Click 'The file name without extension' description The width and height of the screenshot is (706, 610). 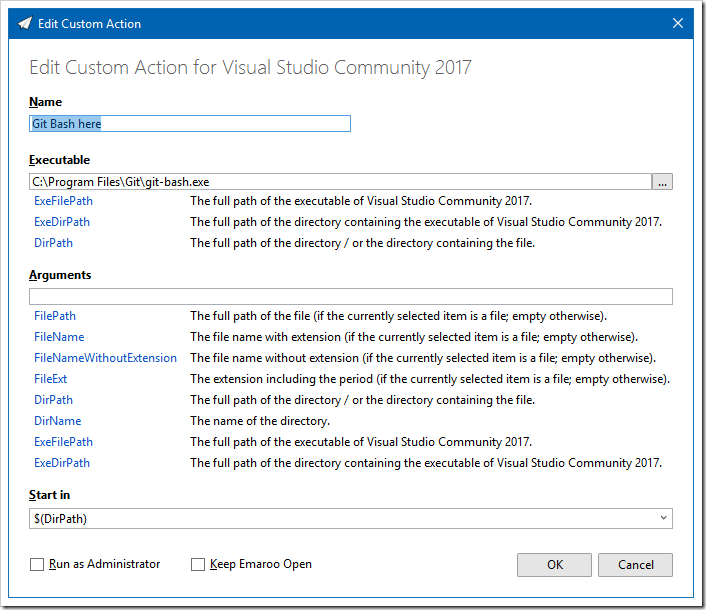pyautogui.click(x=423, y=358)
